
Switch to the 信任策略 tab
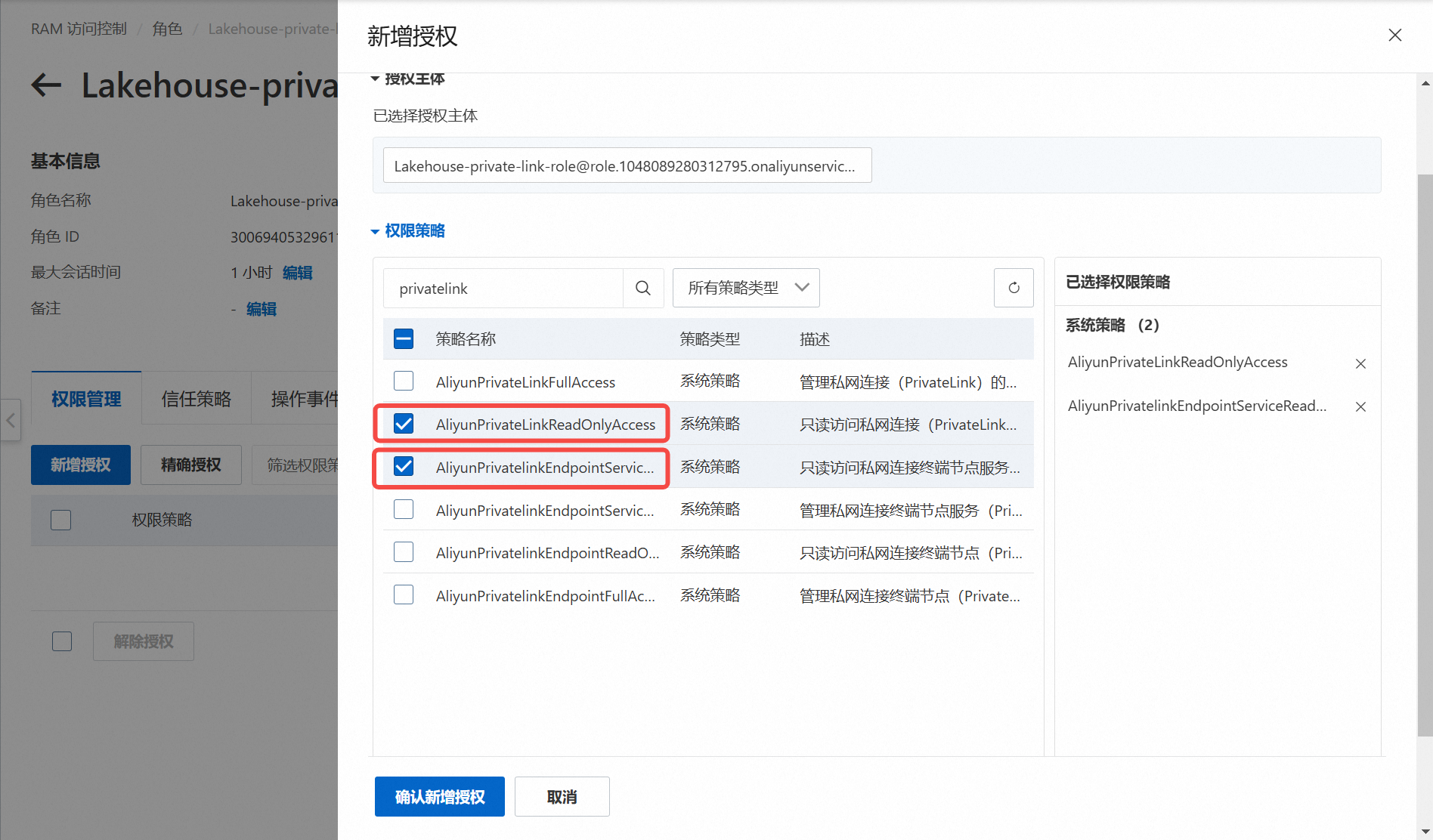point(196,399)
